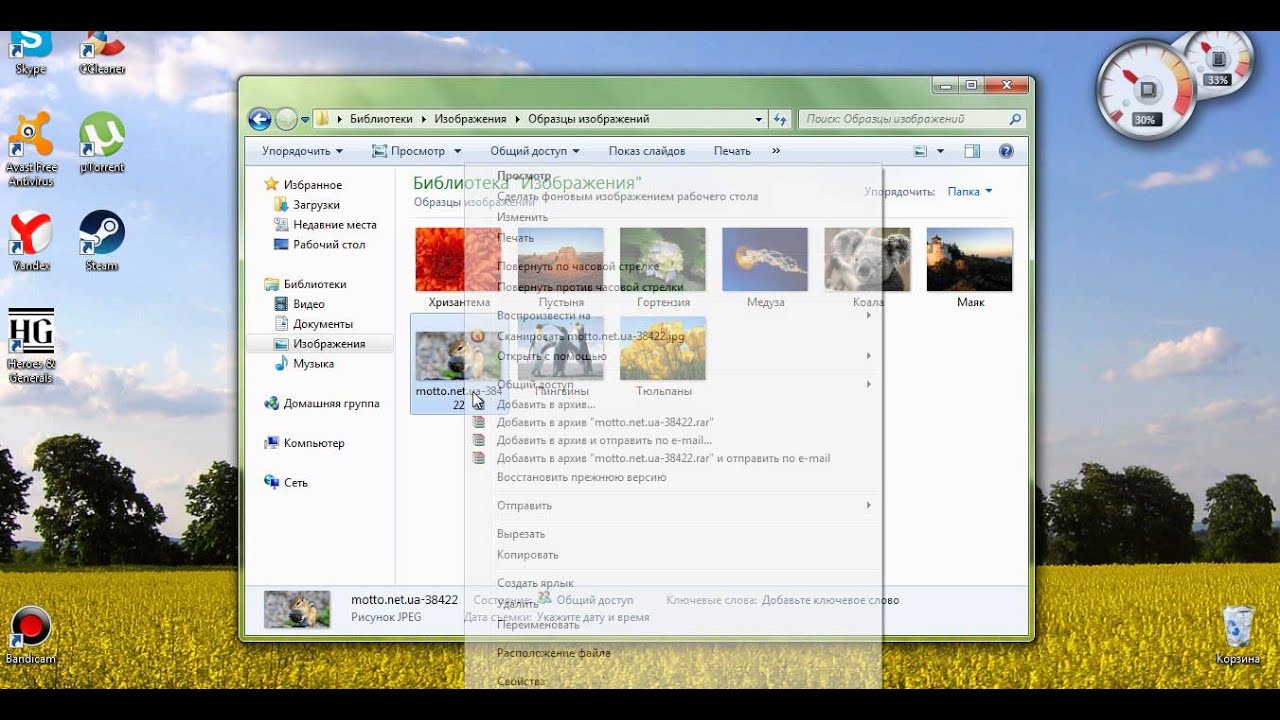Screen dimensions: 1280x720
Task: Choose Повернуть по часовой стрелке
Action: tap(578, 266)
